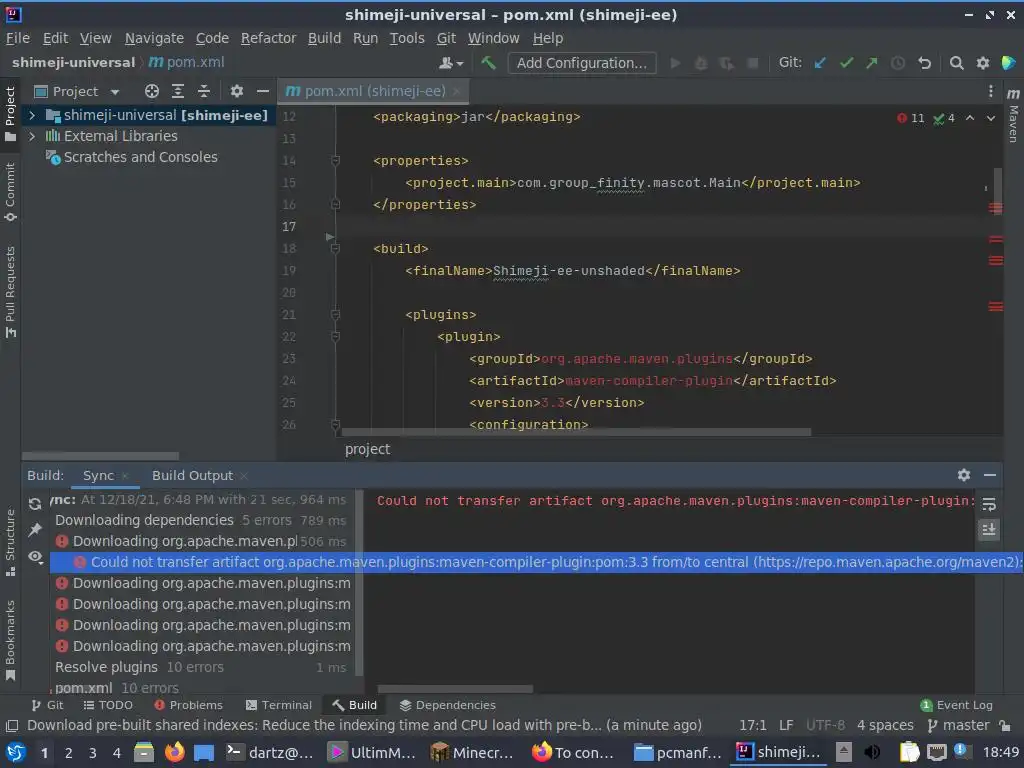
Task: Switch to Build Output tab
Action: [x=192, y=476]
